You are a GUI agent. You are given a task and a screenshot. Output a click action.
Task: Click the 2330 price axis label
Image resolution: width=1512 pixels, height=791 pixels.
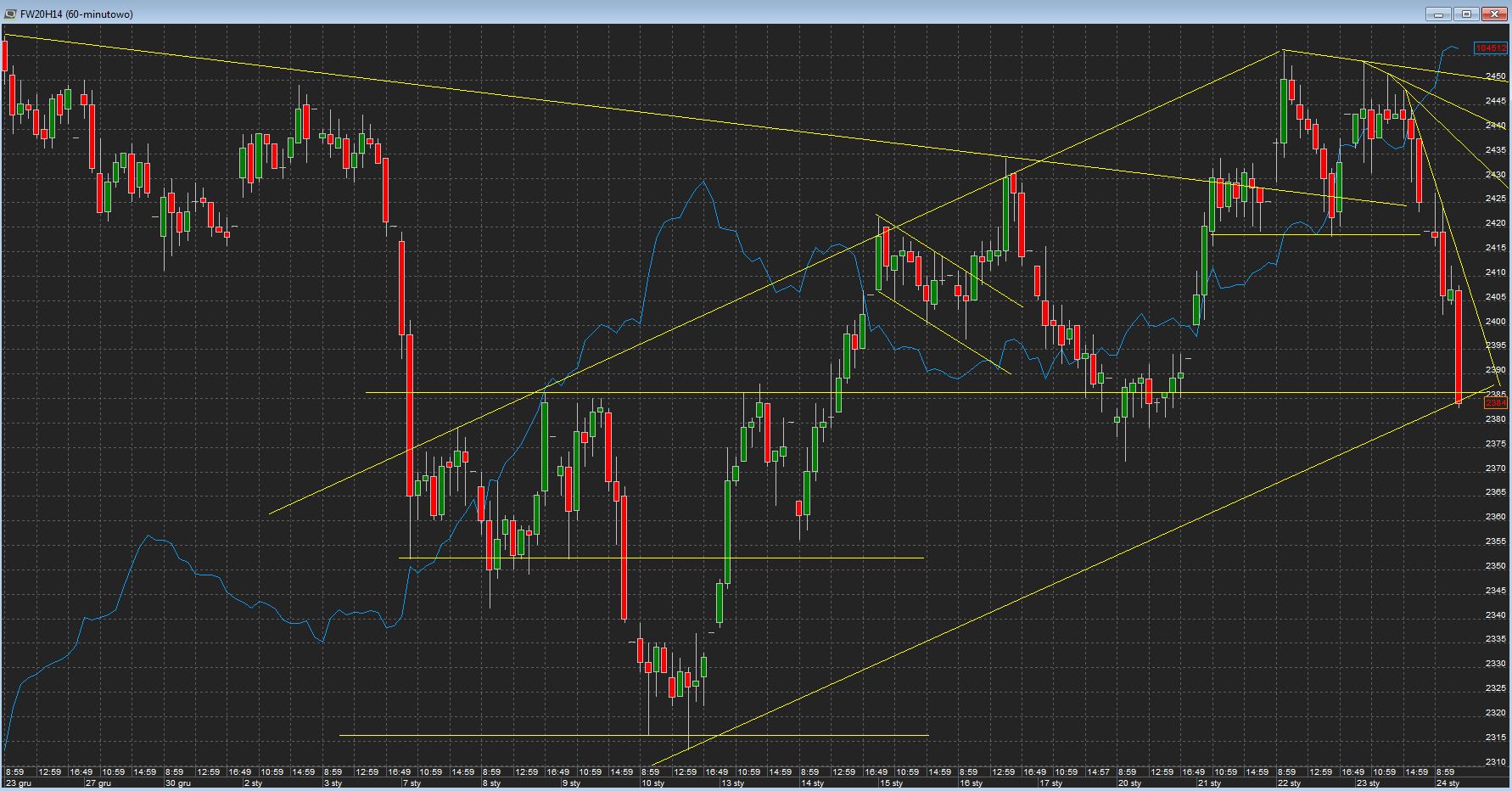coord(1496,664)
